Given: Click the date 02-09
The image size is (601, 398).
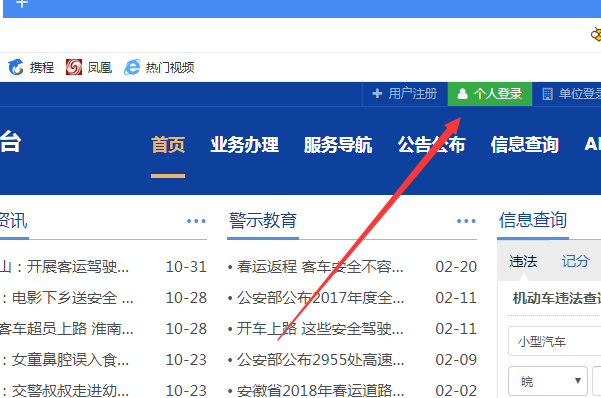Looking at the screenshot, I should [x=456, y=360].
